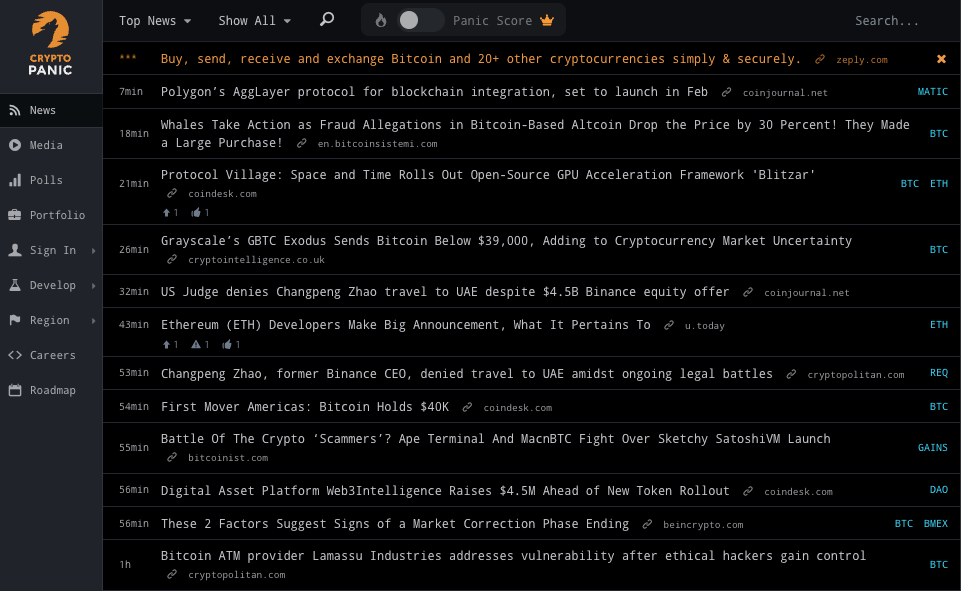The image size is (961, 591).
Task: Open the Polls sidebar section
Action: 51,180
